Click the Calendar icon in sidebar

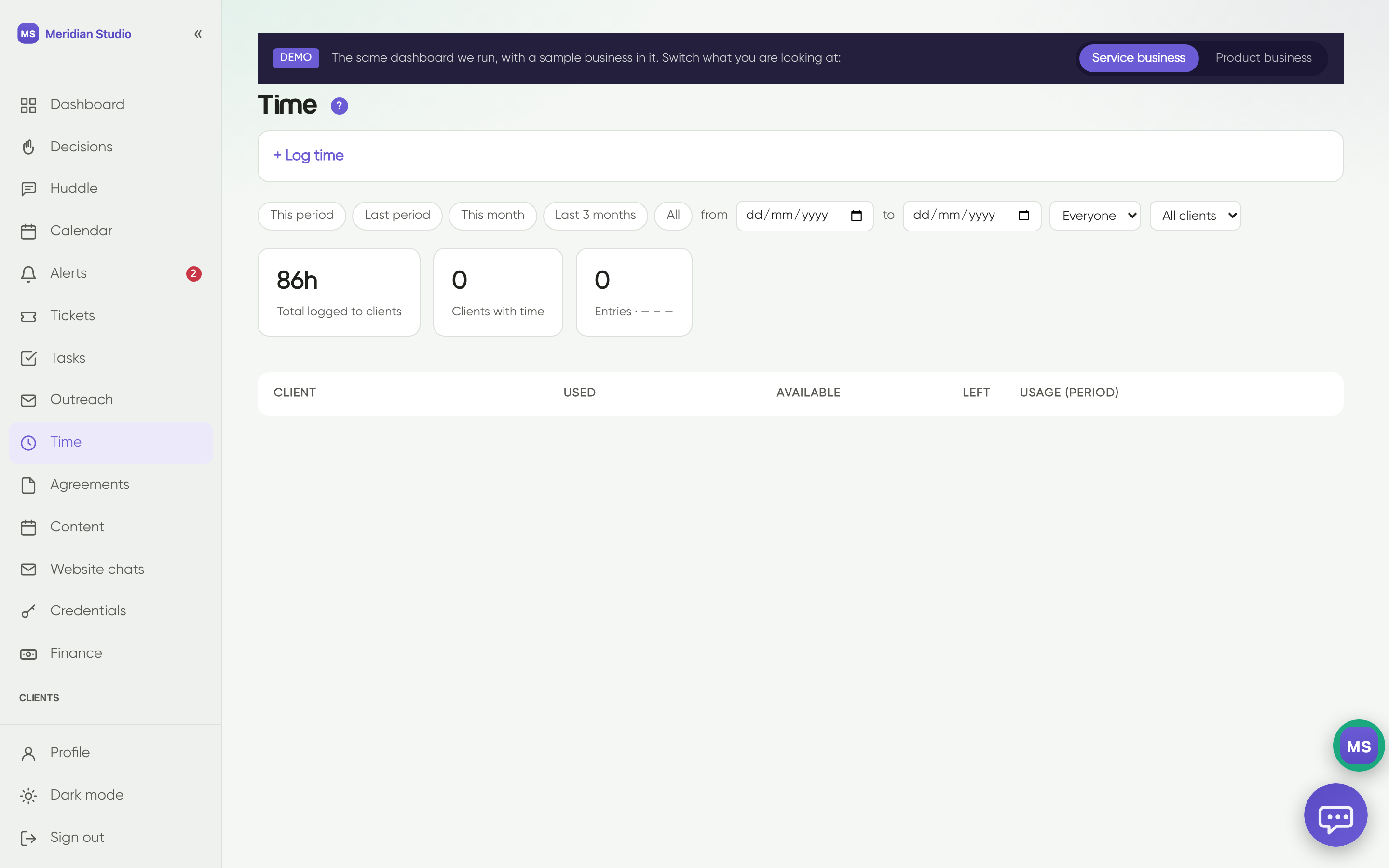[28, 231]
